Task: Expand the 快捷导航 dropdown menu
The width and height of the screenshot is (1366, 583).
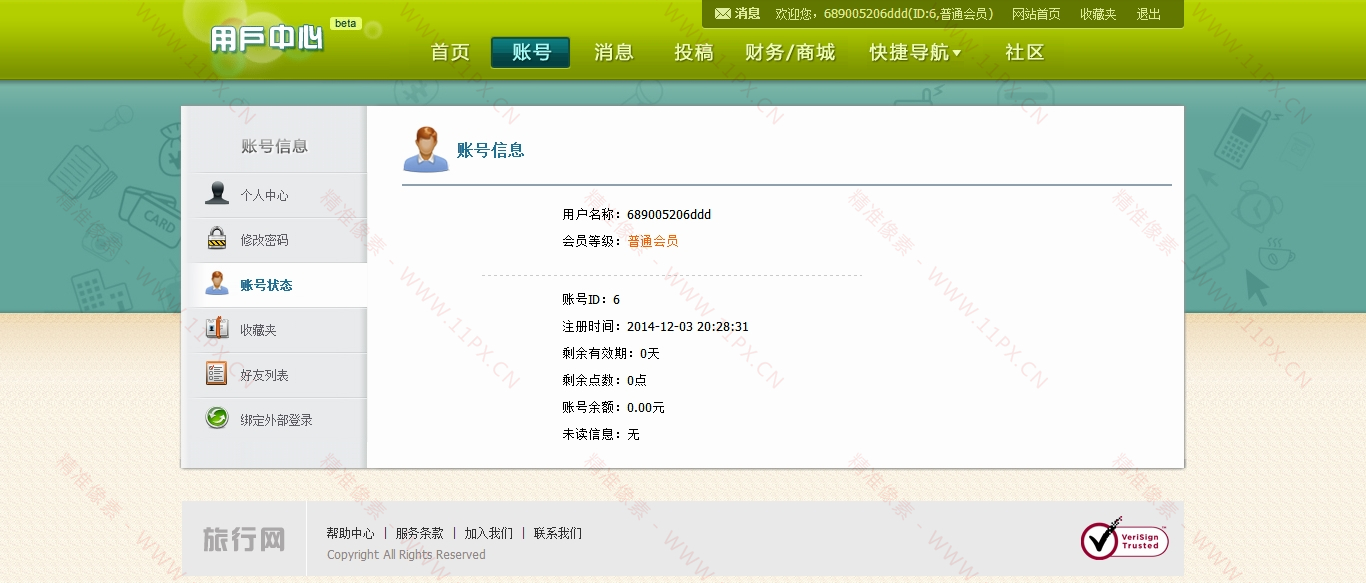Action: click(915, 52)
